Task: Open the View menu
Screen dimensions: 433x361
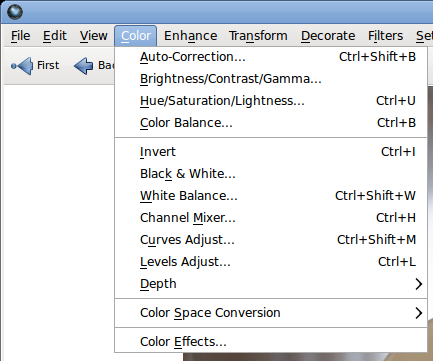Action: tap(94, 36)
